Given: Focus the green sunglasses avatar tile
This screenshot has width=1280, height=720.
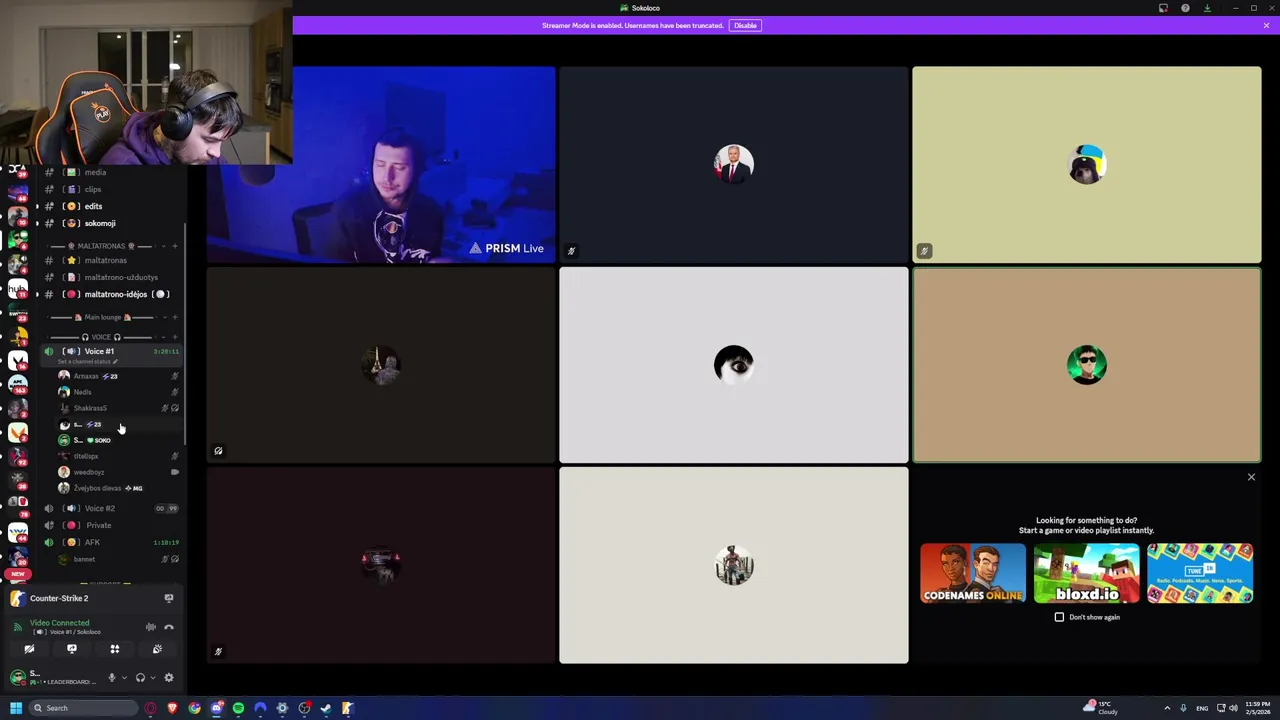Looking at the screenshot, I should (1087, 365).
